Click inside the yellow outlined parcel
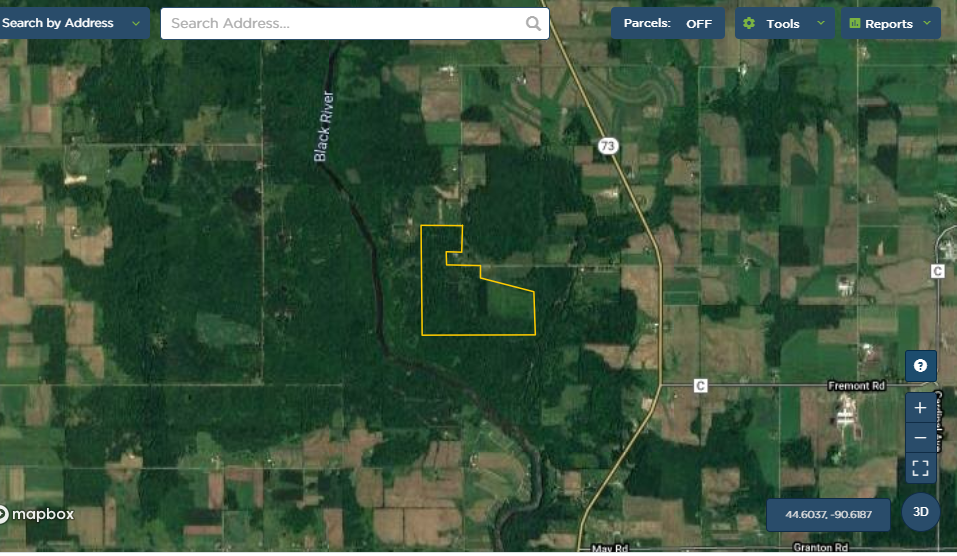This screenshot has height=556, width=957. 464,305
